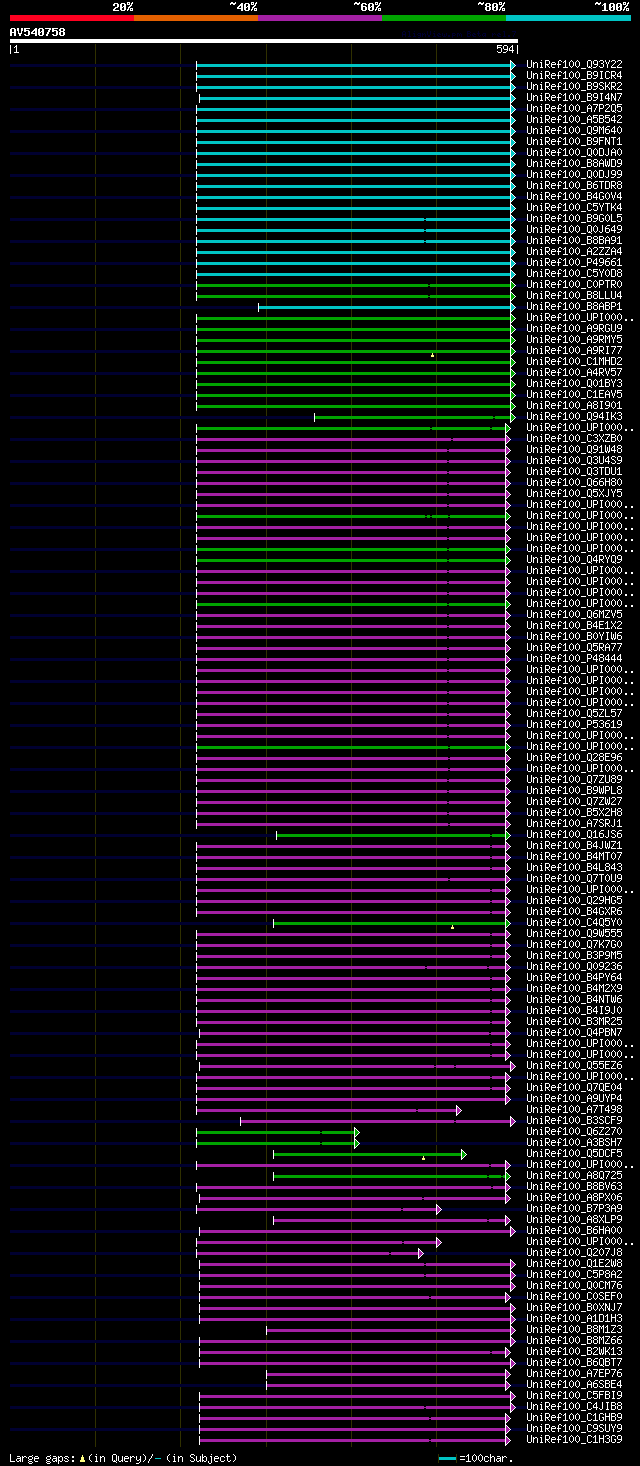Open the UniRef100_A9RGU9 label
This screenshot has width=640, height=1466.
click(x=574, y=329)
